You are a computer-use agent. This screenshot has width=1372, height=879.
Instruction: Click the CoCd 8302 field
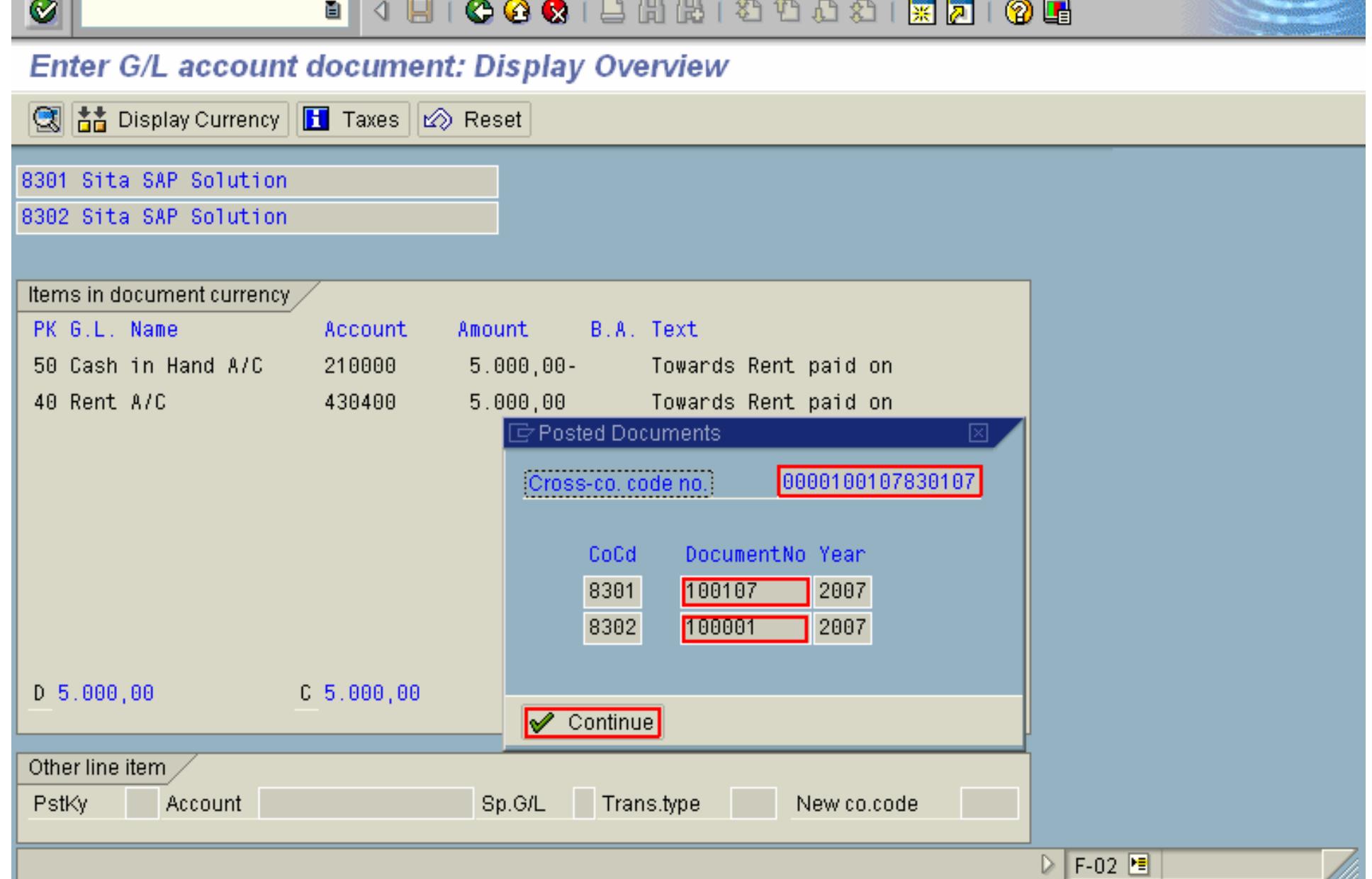[612, 627]
